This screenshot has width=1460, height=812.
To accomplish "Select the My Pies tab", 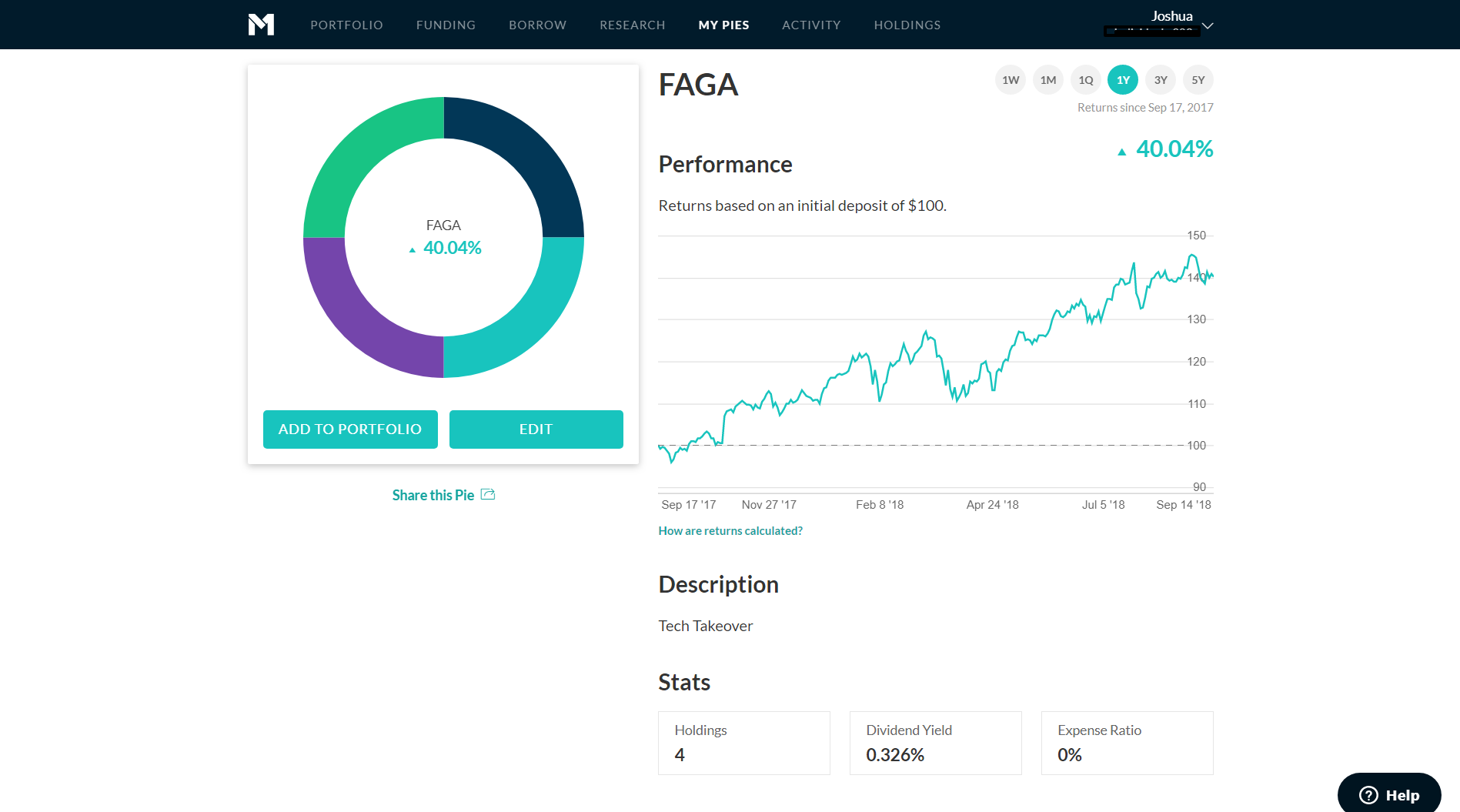I will (x=723, y=25).
